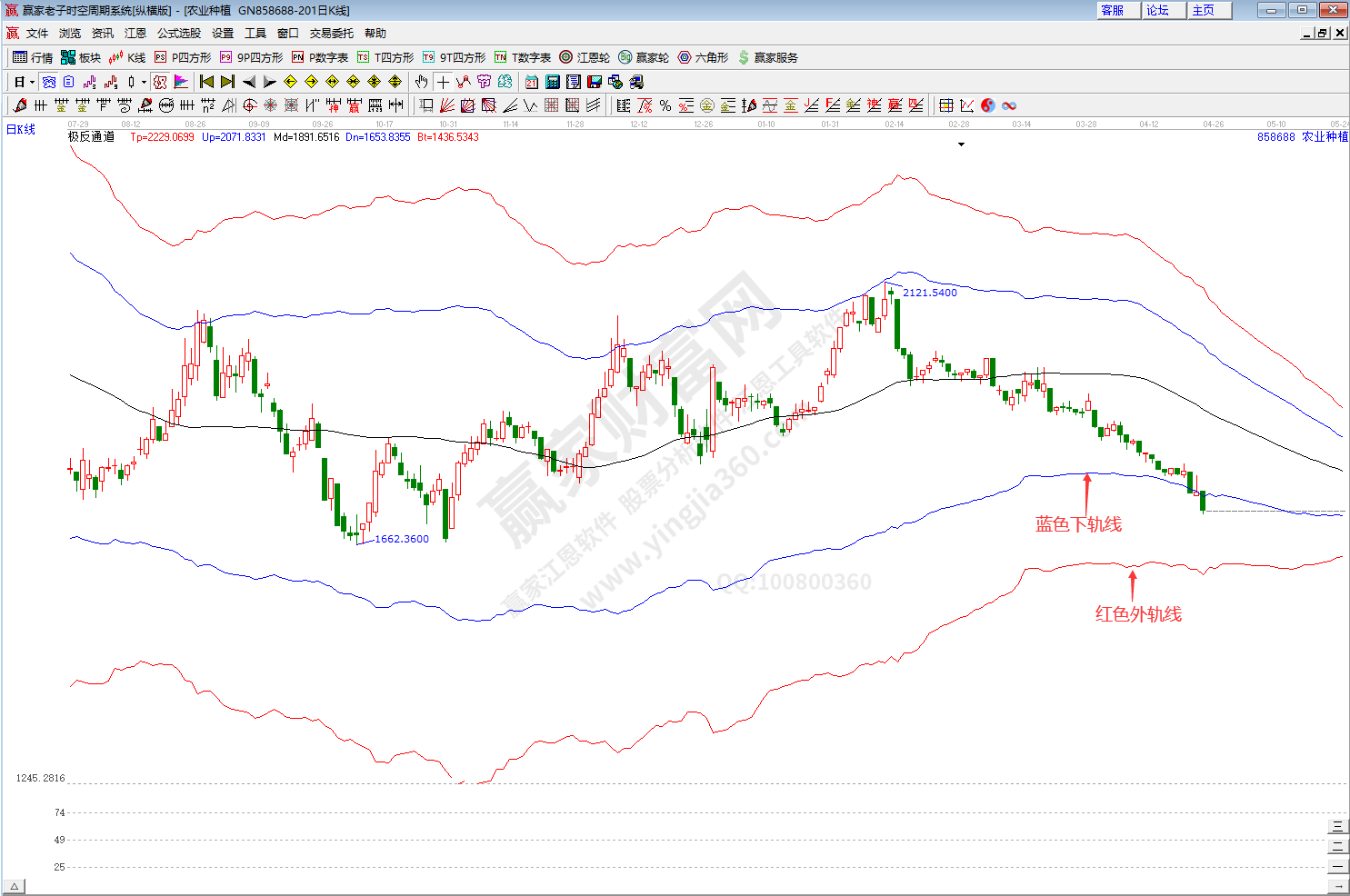Select the yin-yang Taiji icon
The width and height of the screenshot is (1350, 896).
988,105
